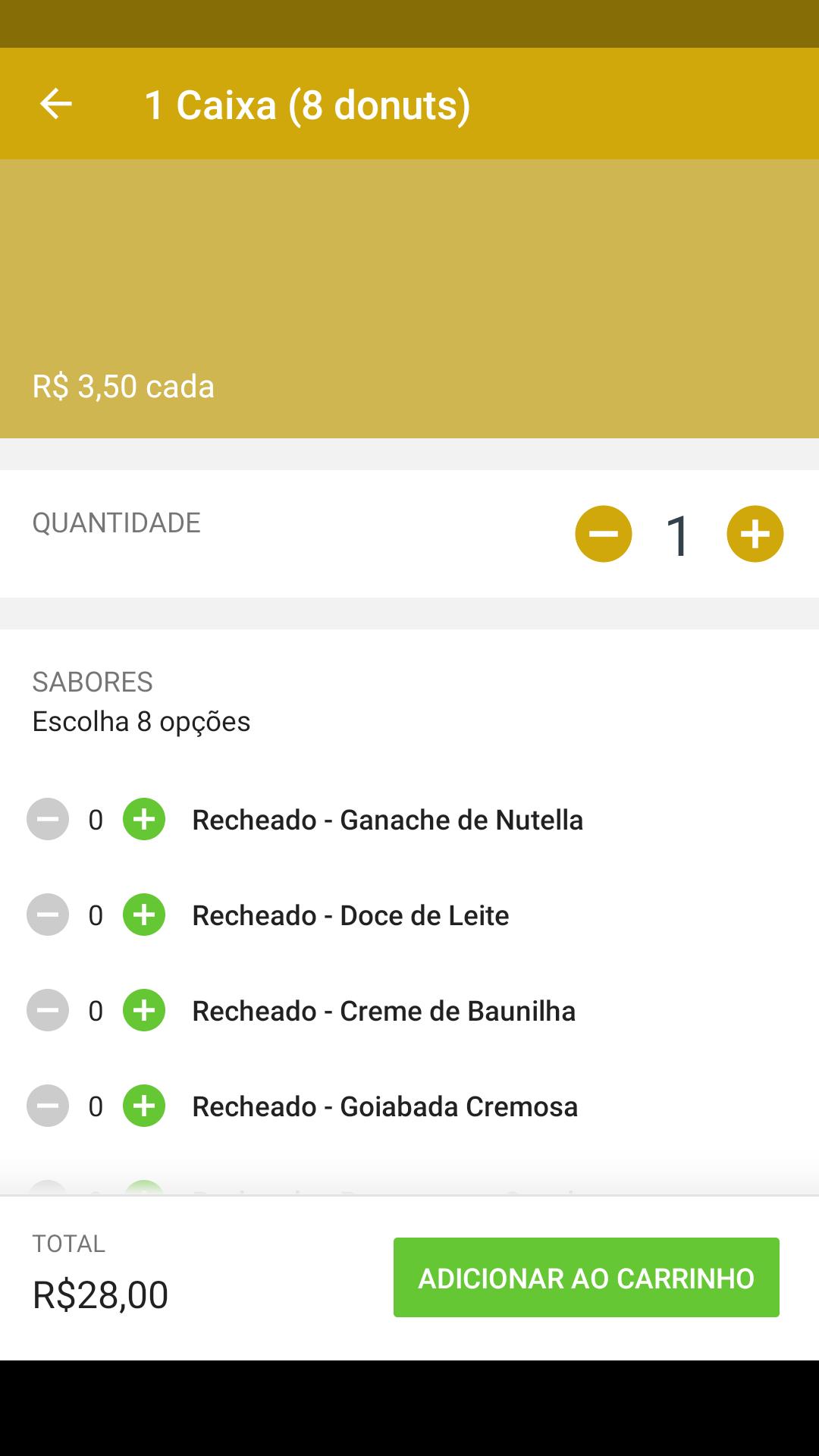This screenshot has width=819, height=1456.
Task: Tap the Escolha 8 opções text
Action: [141, 721]
